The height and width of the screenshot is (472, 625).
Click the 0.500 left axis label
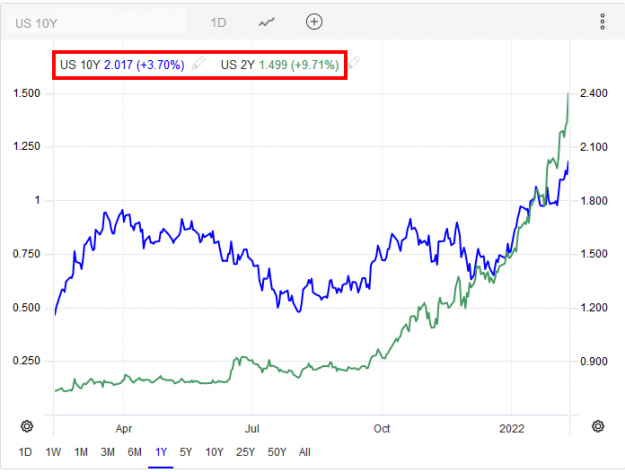pos(27,308)
